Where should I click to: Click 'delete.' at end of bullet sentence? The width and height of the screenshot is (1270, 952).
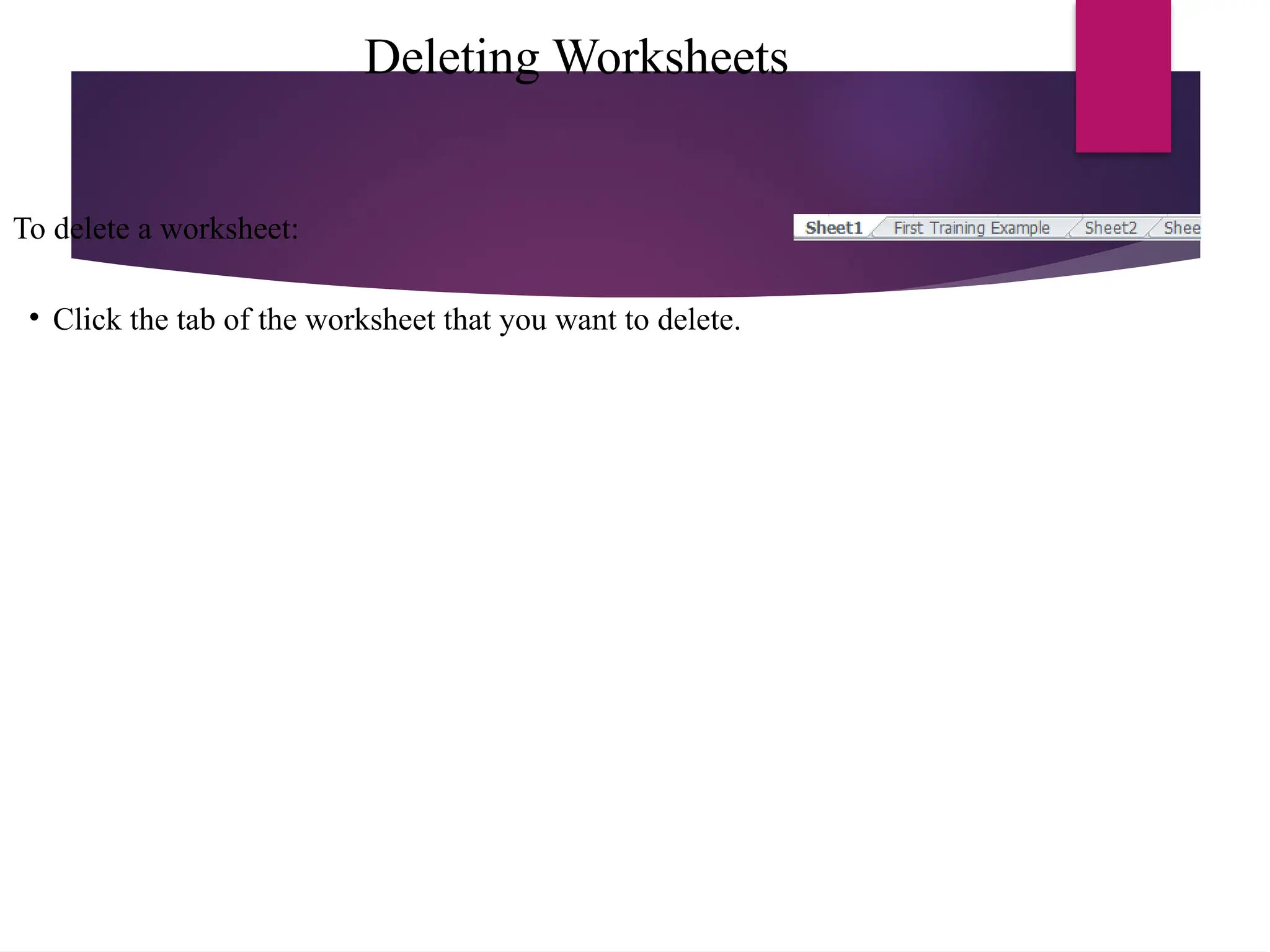[699, 320]
